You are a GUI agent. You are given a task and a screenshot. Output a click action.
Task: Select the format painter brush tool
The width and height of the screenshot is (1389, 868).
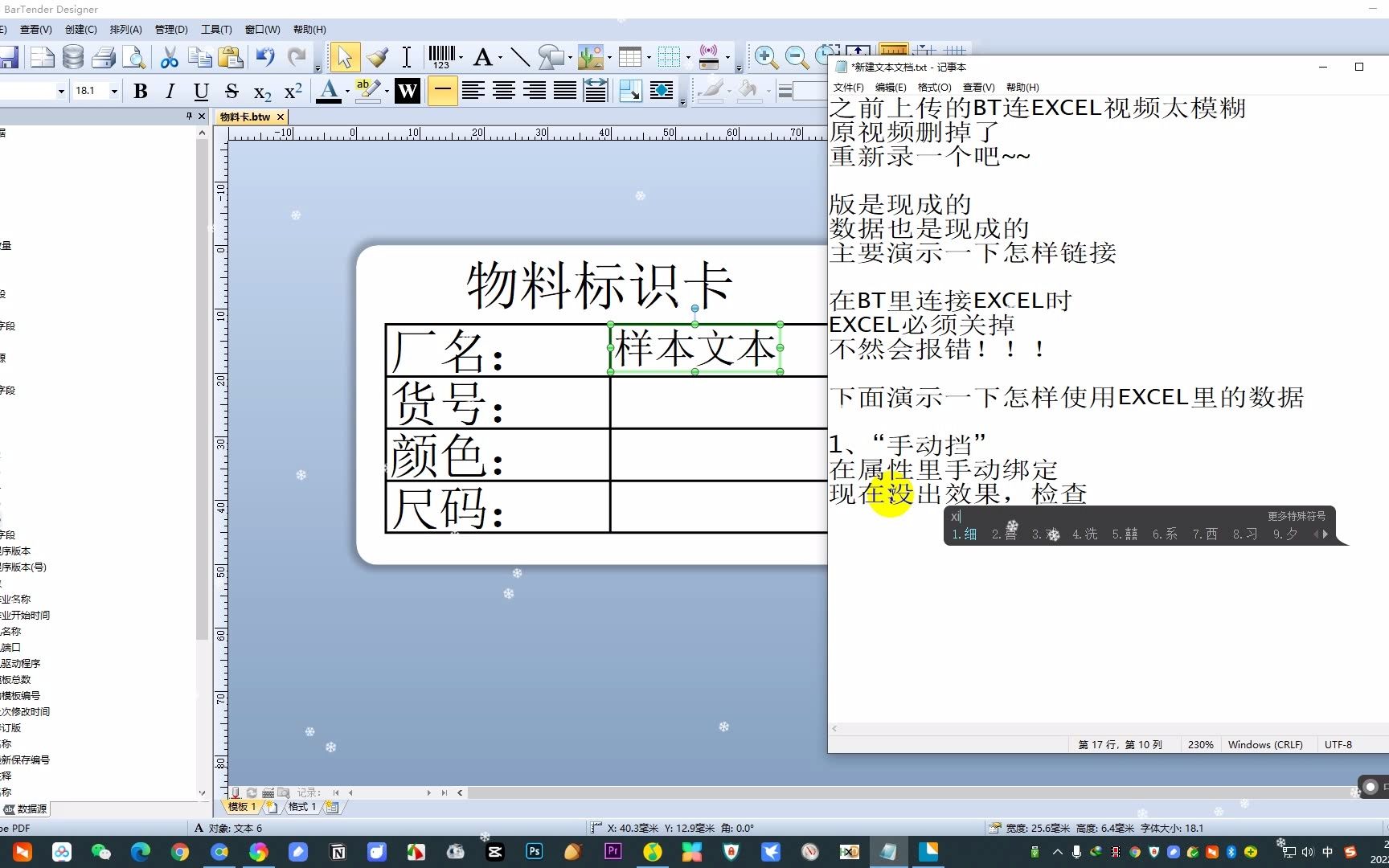pos(376,57)
